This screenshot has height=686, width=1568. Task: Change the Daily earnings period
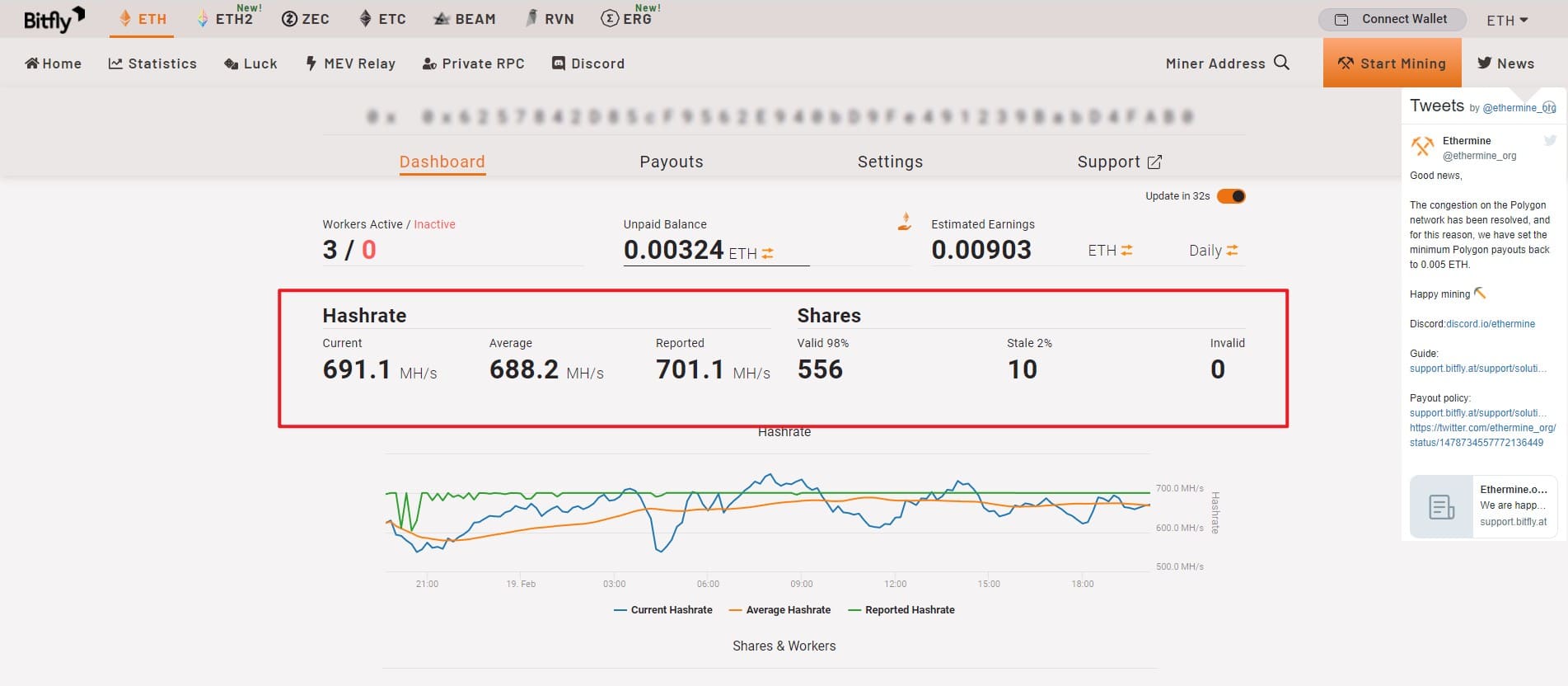pos(1213,250)
